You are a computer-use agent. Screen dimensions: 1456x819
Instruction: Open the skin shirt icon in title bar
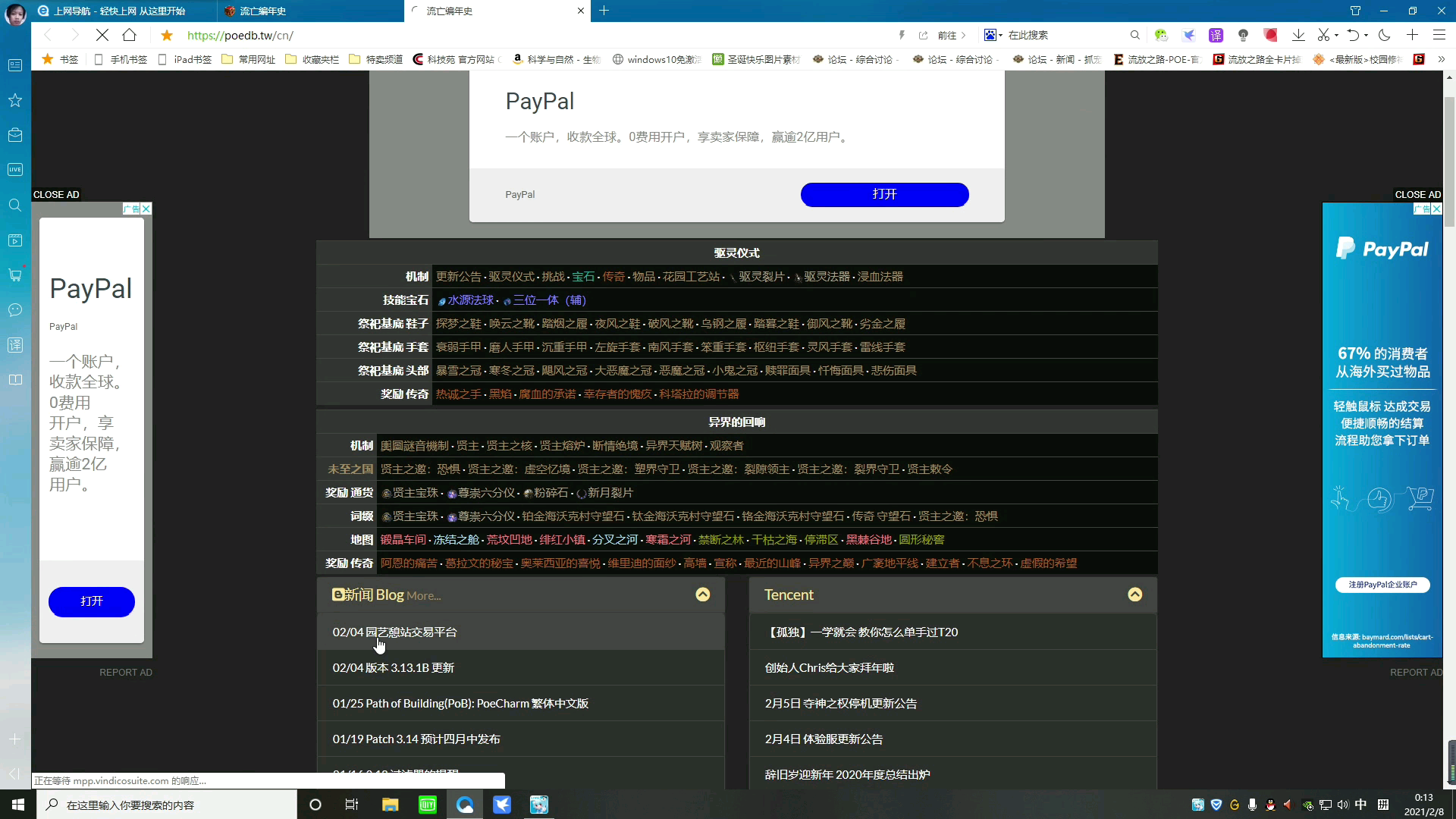[x=1355, y=11]
